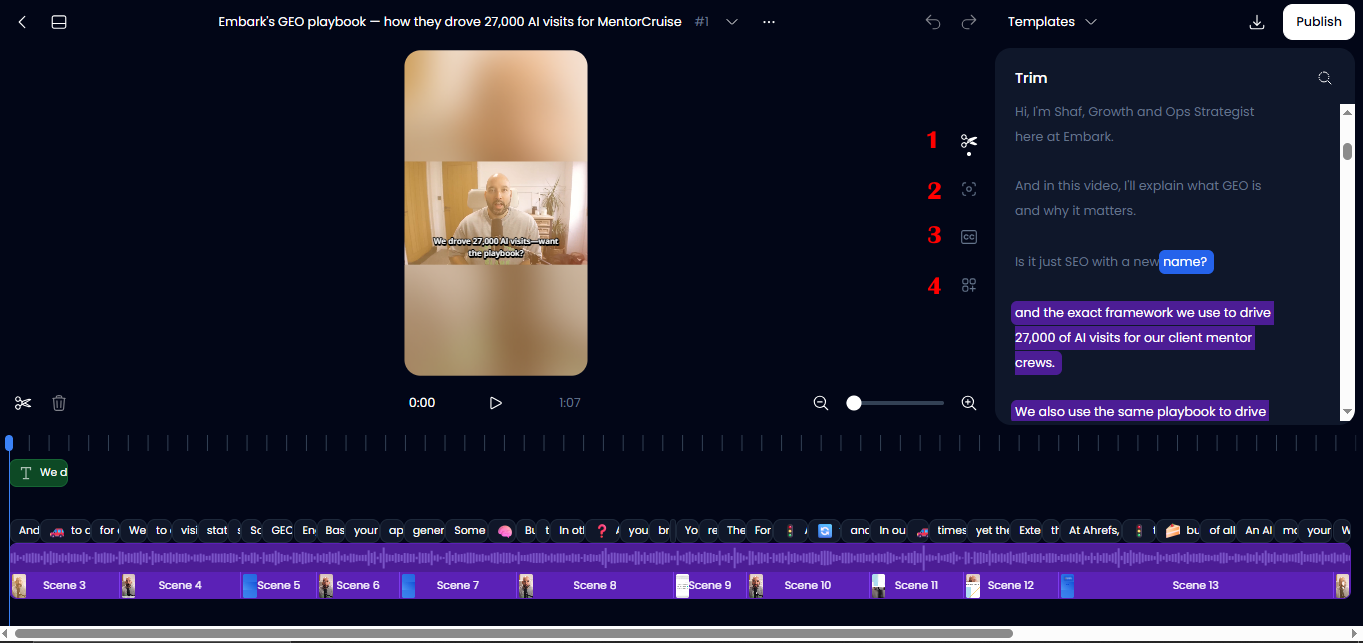Click the video preview canvas

(x=495, y=213)
